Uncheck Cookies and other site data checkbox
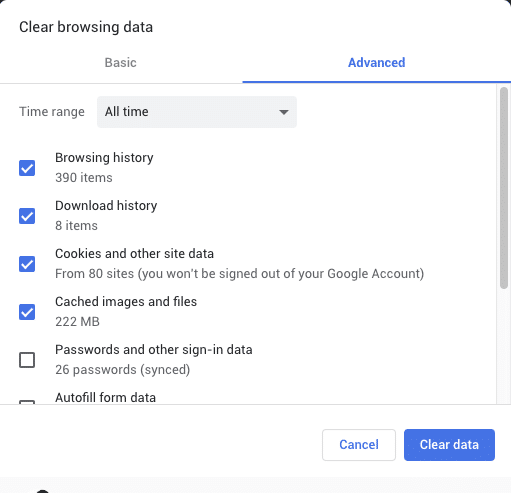 click(x=27, y=264)
